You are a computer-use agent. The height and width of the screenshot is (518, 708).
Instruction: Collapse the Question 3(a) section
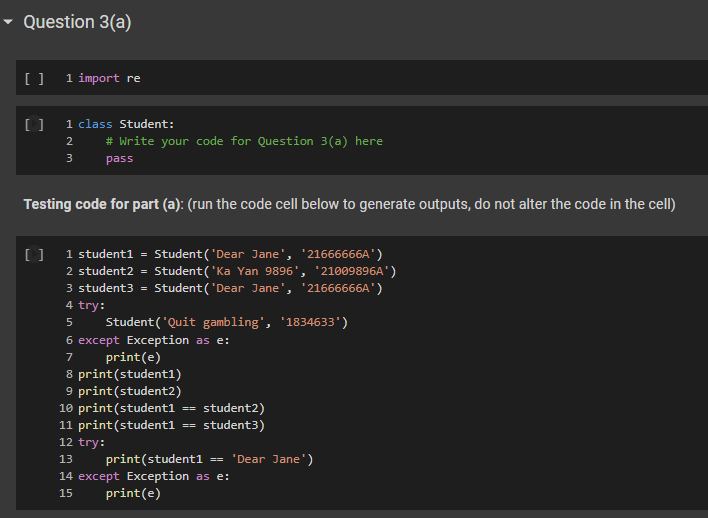tap(8, 21)
